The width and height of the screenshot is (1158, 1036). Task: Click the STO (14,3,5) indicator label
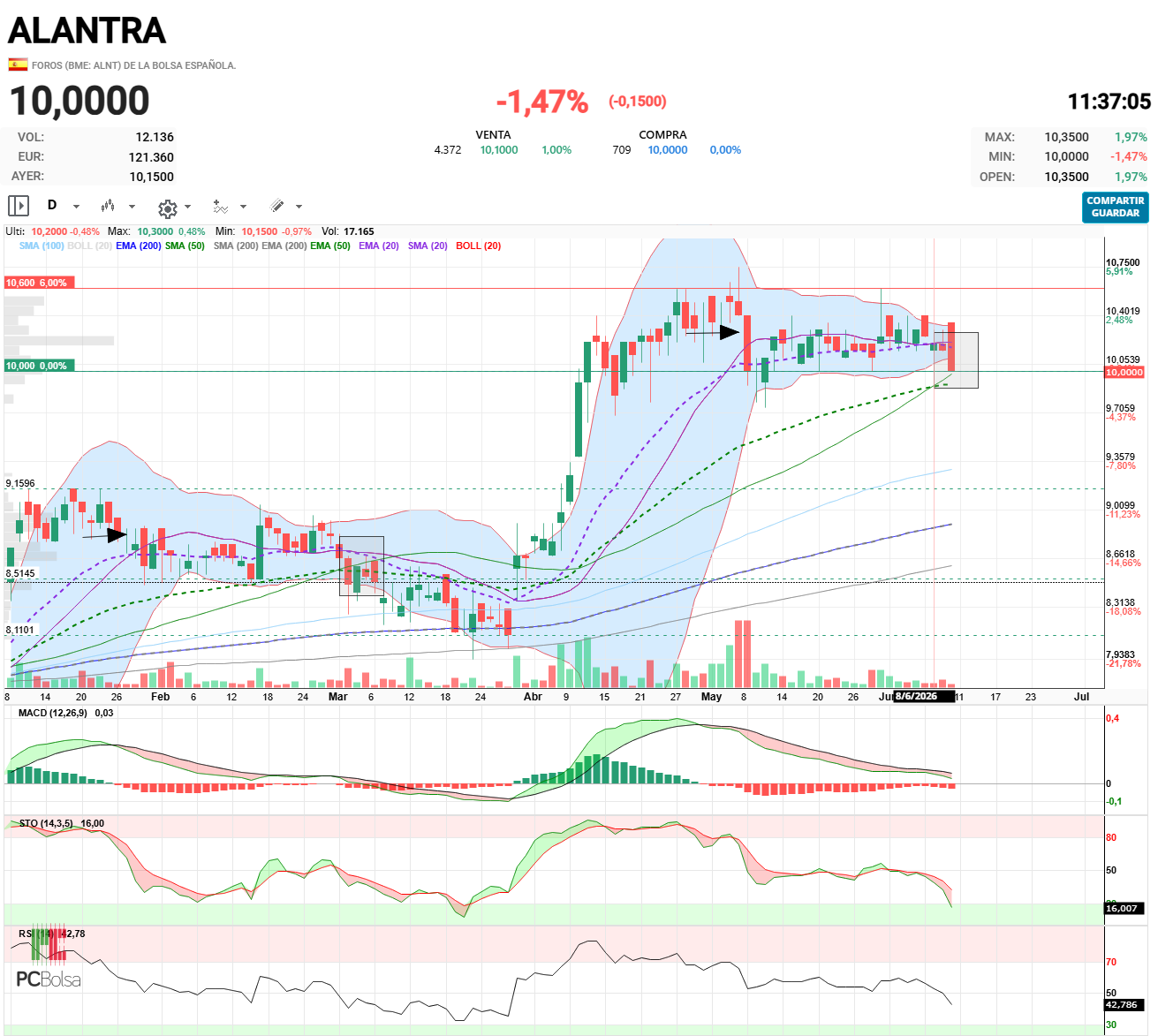(46, 823)
